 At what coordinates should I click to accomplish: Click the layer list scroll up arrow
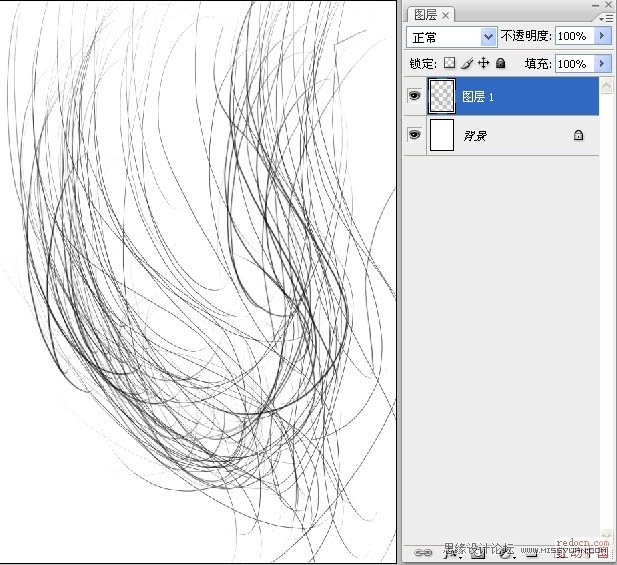click(x=606, y=85)
